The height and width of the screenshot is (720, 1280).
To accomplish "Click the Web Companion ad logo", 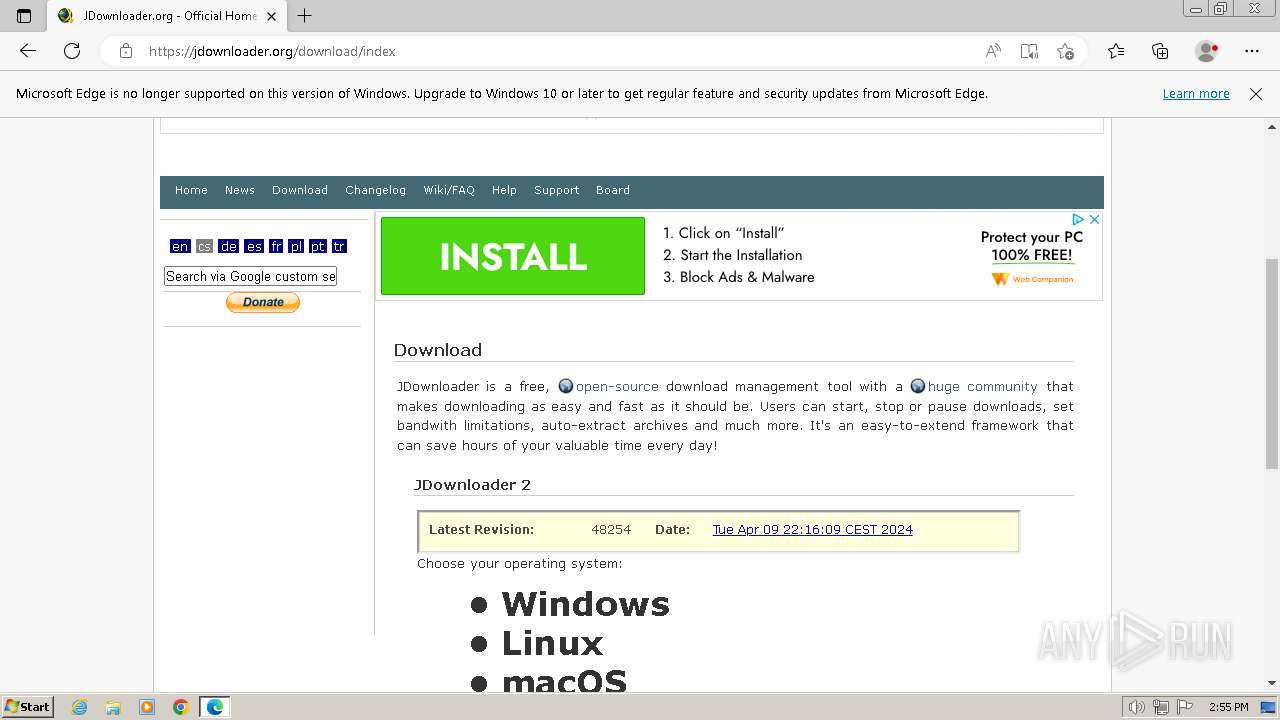I will tap(1032, 279).
